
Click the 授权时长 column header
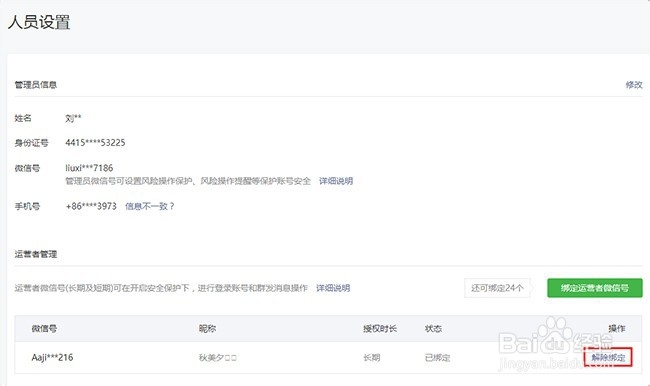tap(380, 328)
